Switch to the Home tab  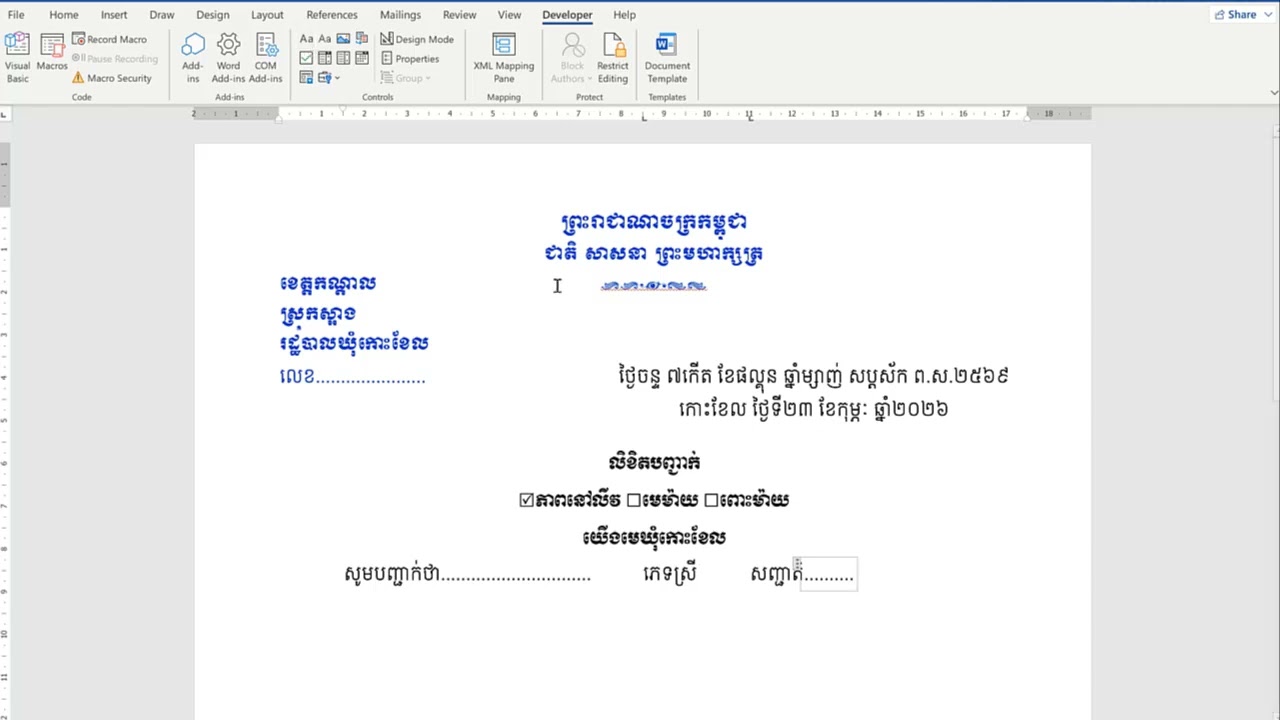[x=63, y=14]
